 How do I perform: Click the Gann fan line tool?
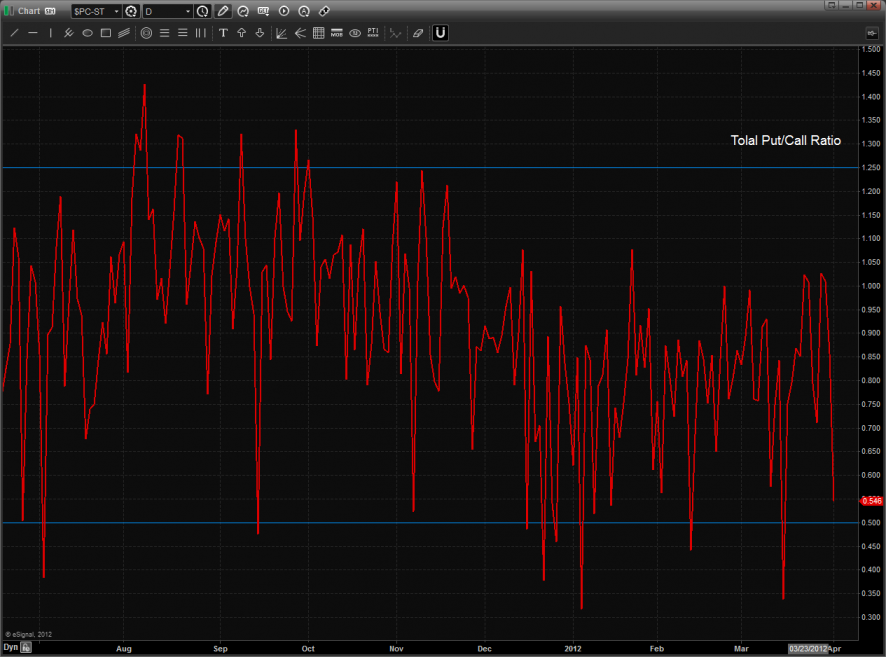[281, 33]
